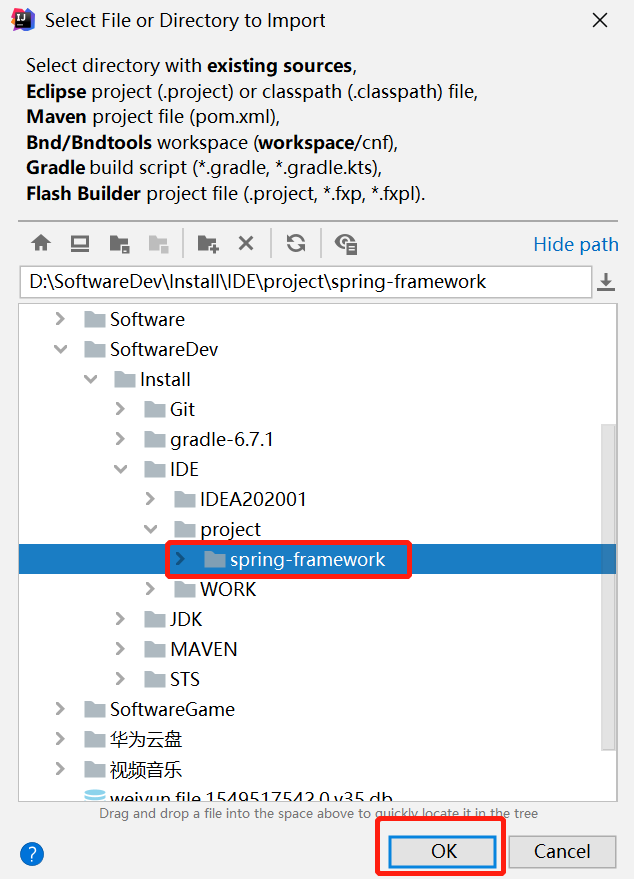Expand the IDEA202001 folder
The image size is (634, 879).
coord(150,499)
